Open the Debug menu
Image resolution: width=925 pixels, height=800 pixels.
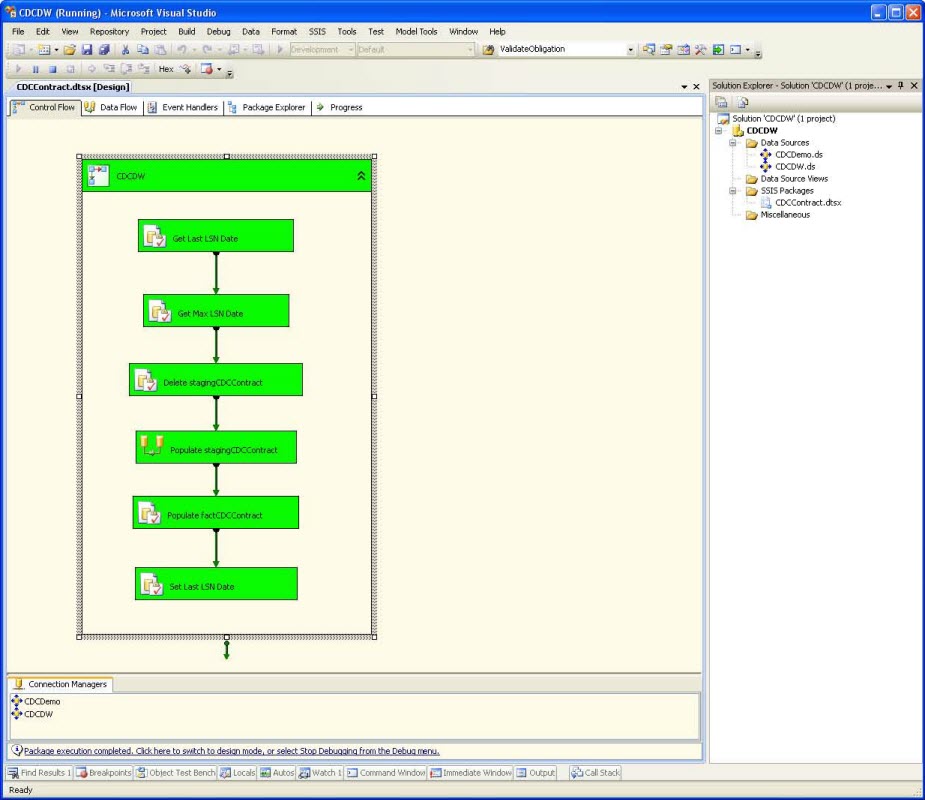click(x=218, y=31)
